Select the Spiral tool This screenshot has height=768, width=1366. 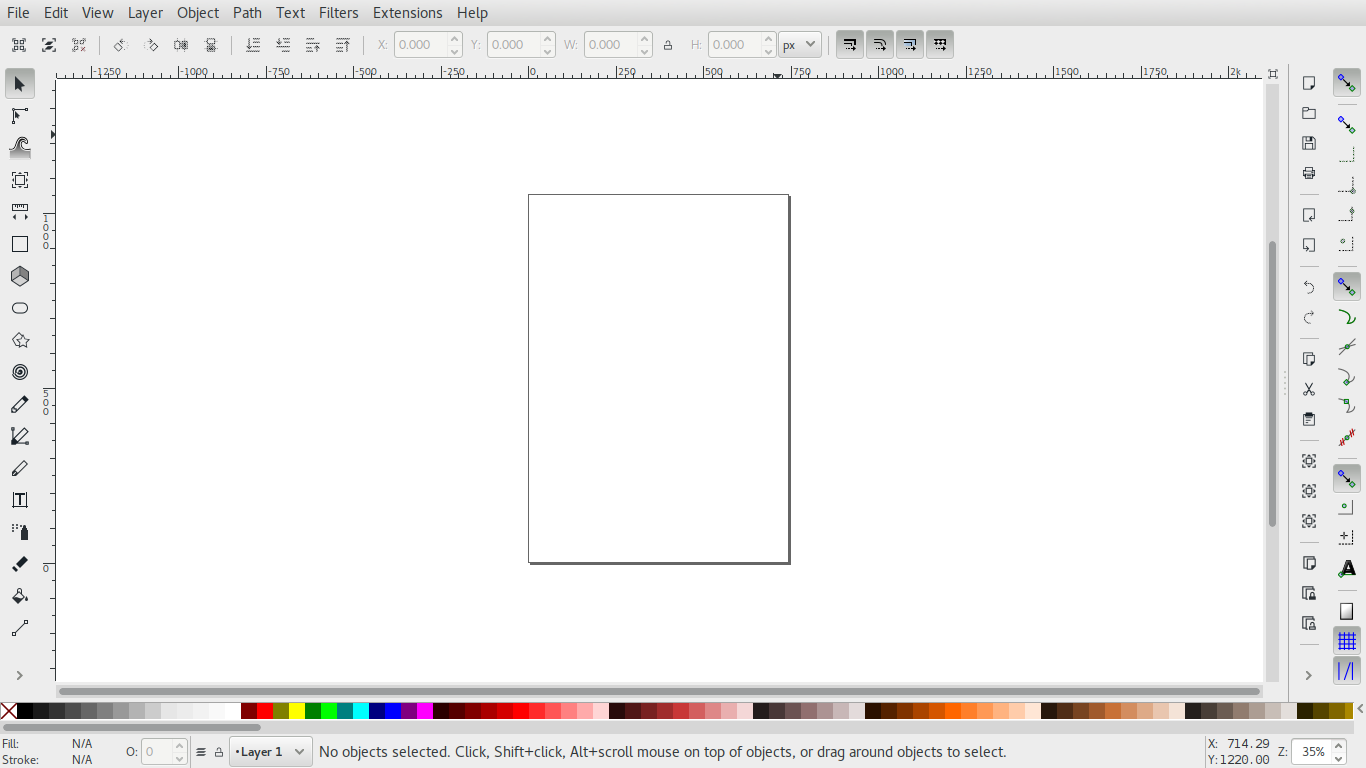click(x=20, y=372)
